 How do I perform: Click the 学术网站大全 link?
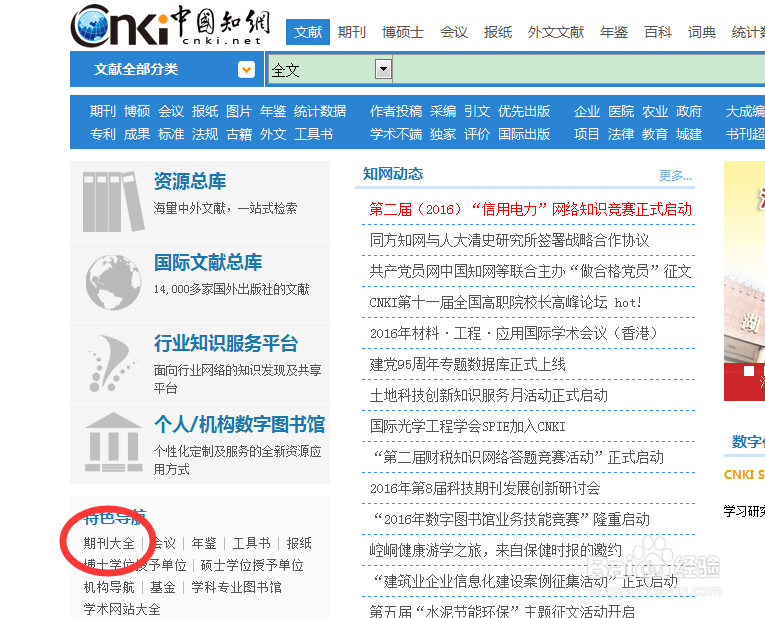point(122,609)
